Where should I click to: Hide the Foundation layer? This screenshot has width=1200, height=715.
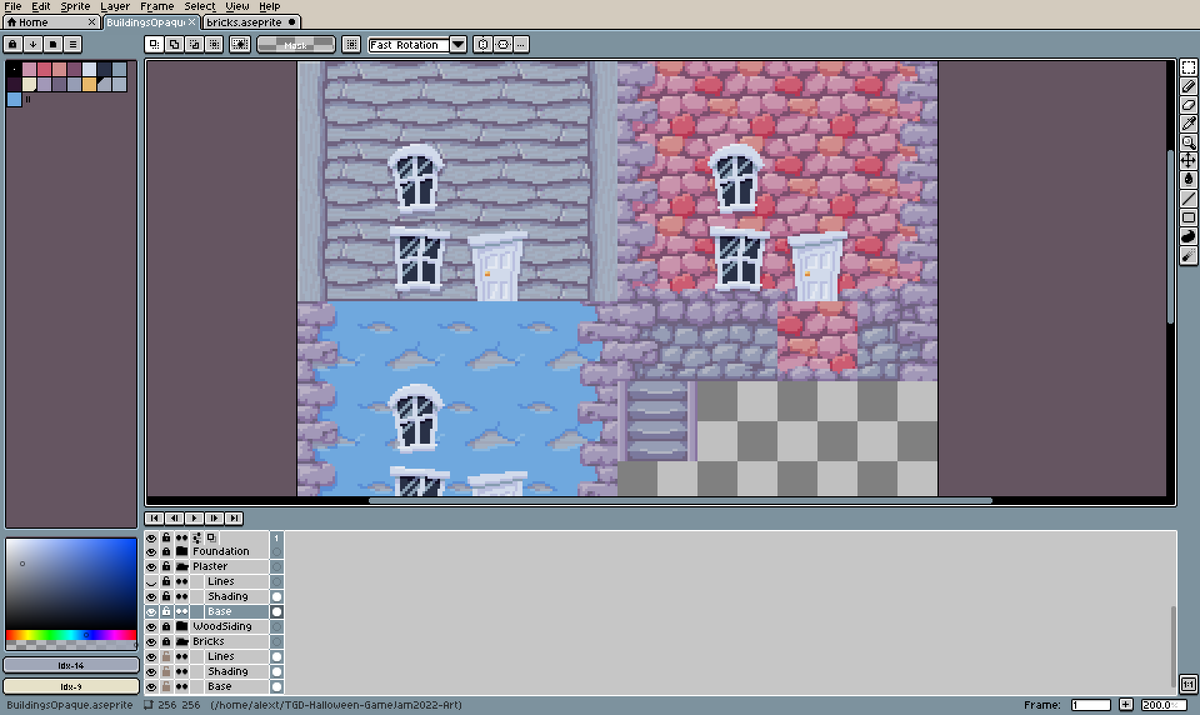(150, 551)
